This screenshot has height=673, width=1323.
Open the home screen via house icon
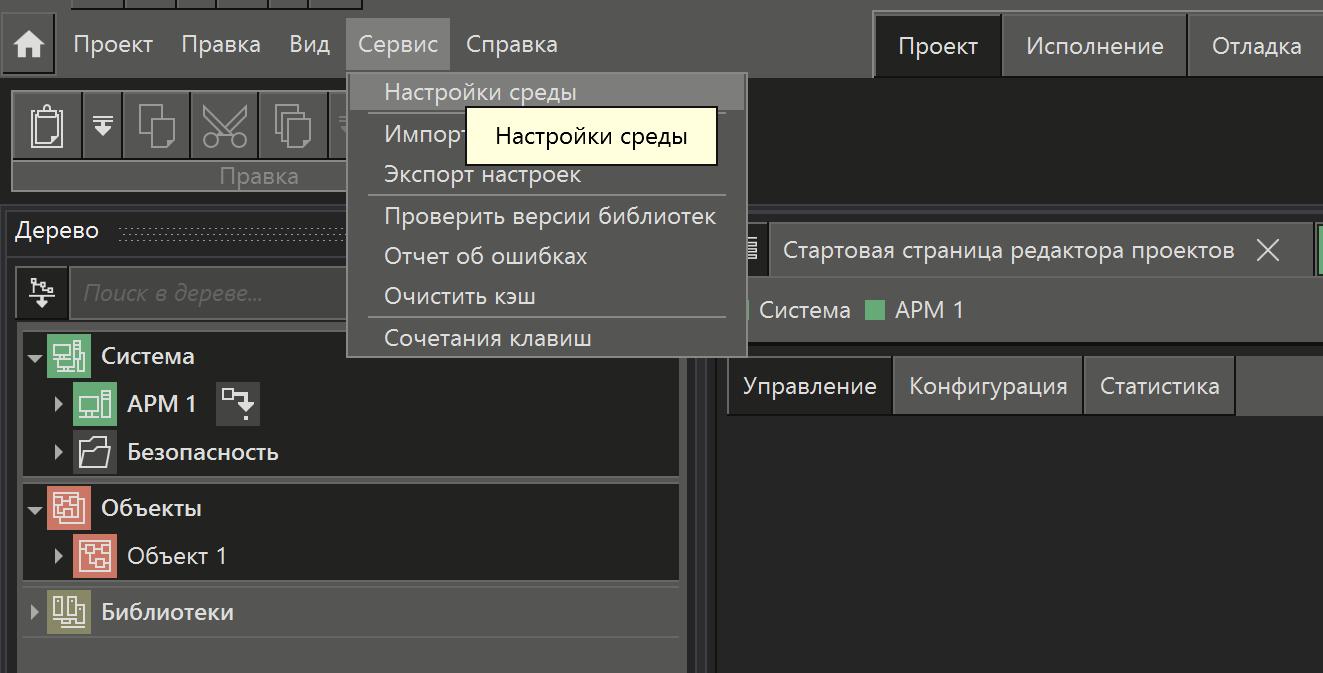(x=28, y=44)
